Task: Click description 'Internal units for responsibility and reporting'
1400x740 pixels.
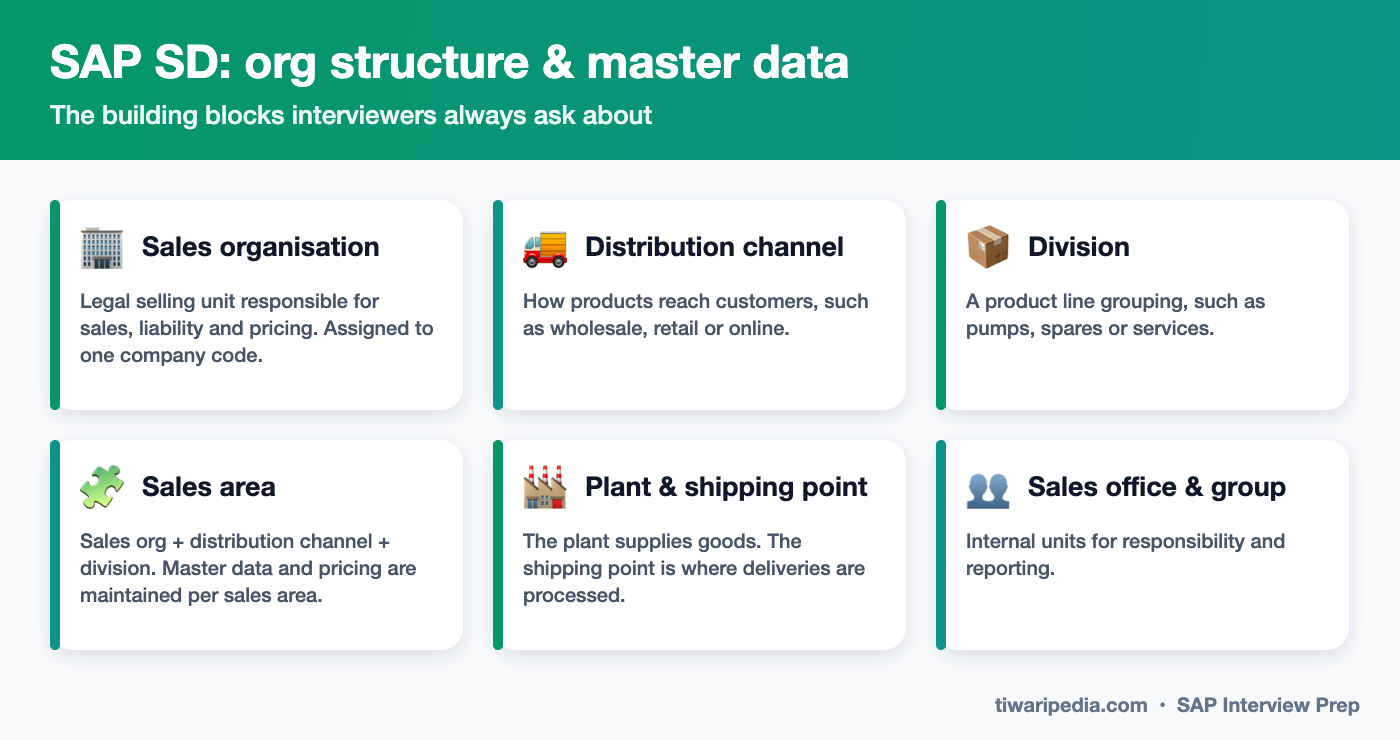Action: click(x=1126, y=554)
